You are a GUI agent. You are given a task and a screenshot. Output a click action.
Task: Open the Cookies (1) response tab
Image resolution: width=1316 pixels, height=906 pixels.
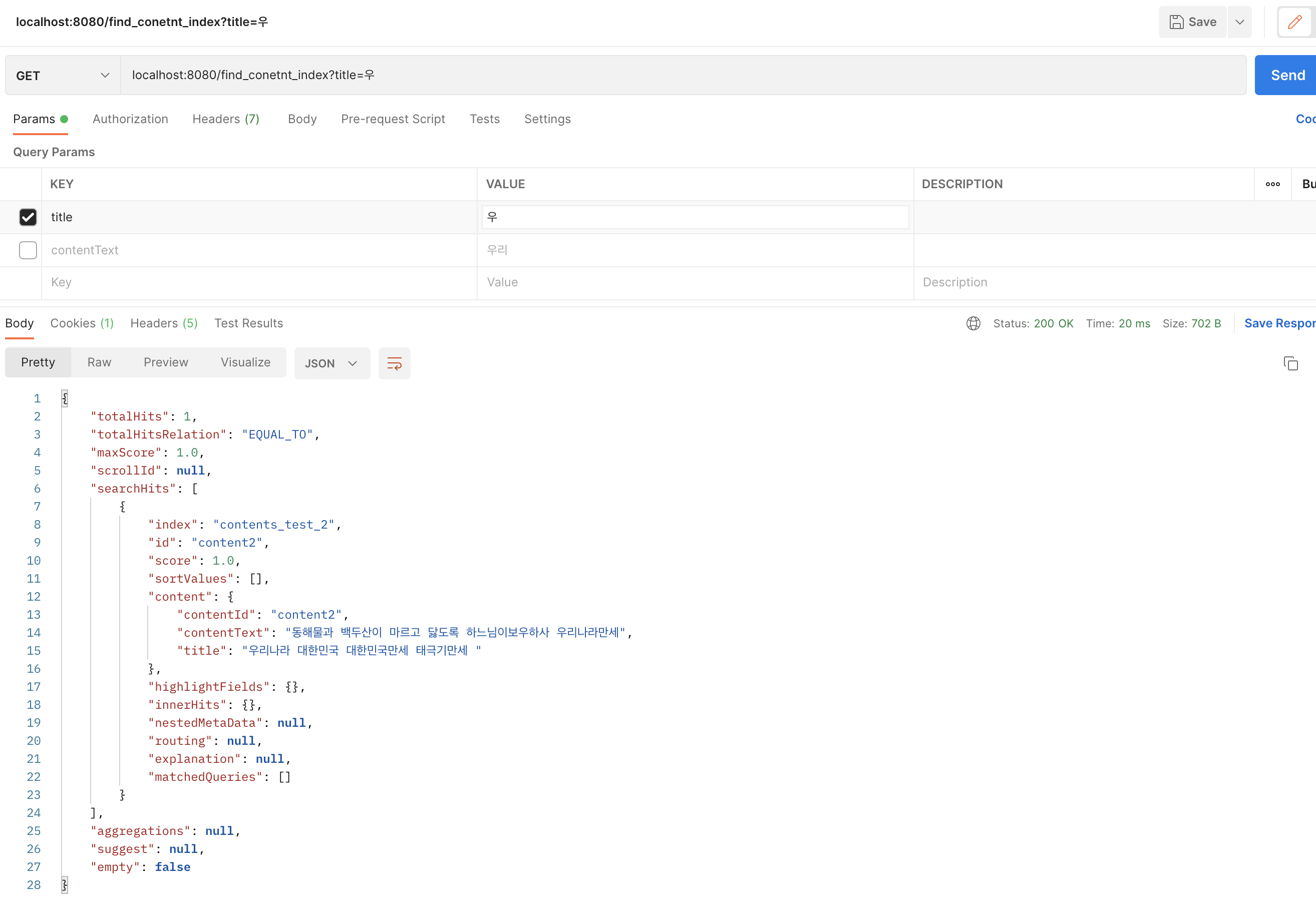point(82,323)
